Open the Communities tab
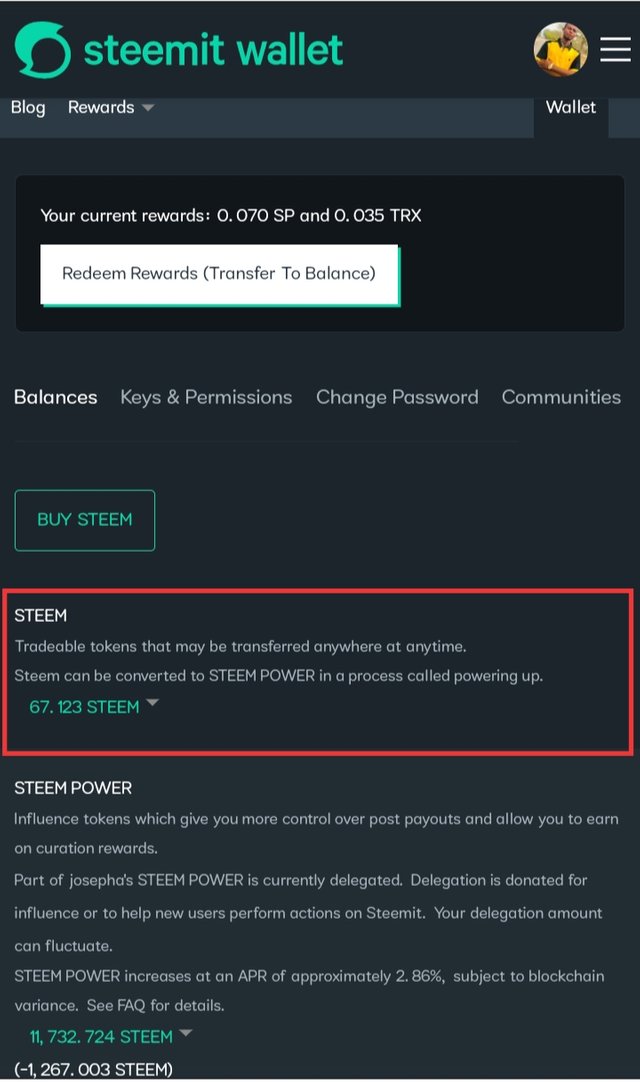The width and height of the screenshot is (640, 1082). tap(561, 397)
